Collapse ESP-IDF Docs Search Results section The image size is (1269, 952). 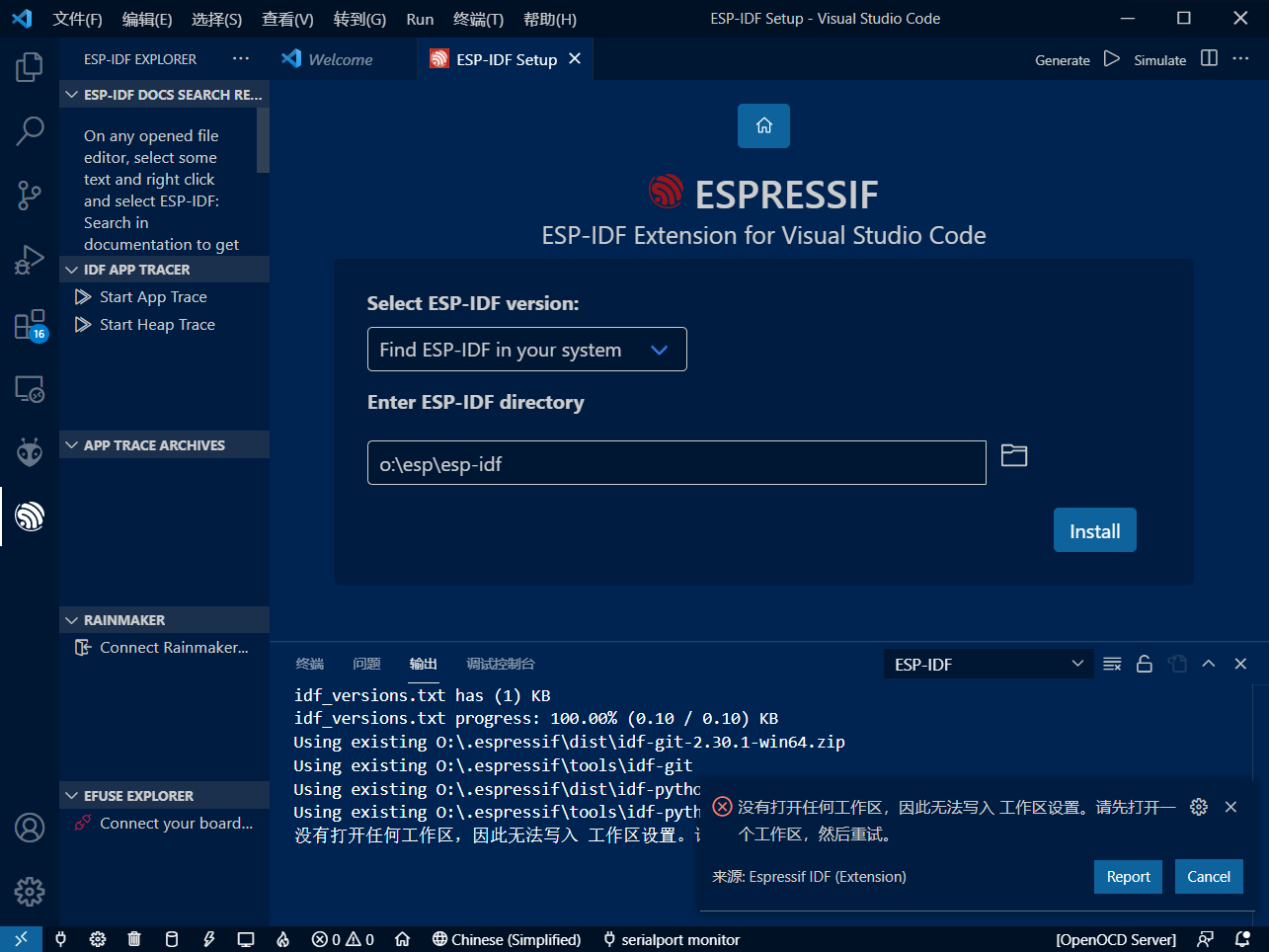tap(164, 95)
